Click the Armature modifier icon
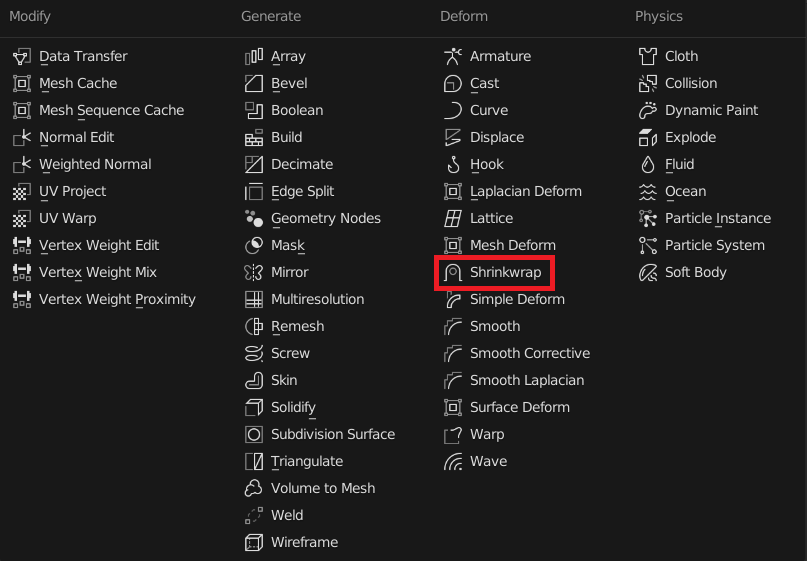 [453, 57]
